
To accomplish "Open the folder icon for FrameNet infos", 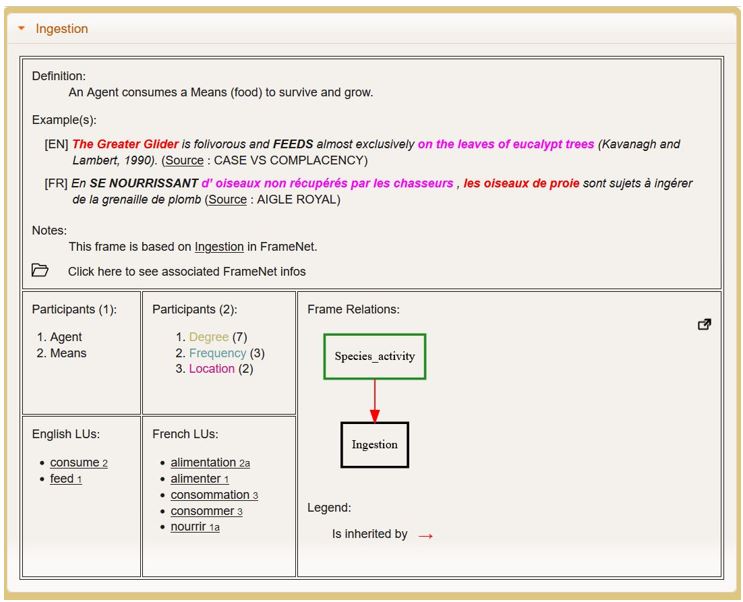I will pyautogui.click(x=40, y=271).
